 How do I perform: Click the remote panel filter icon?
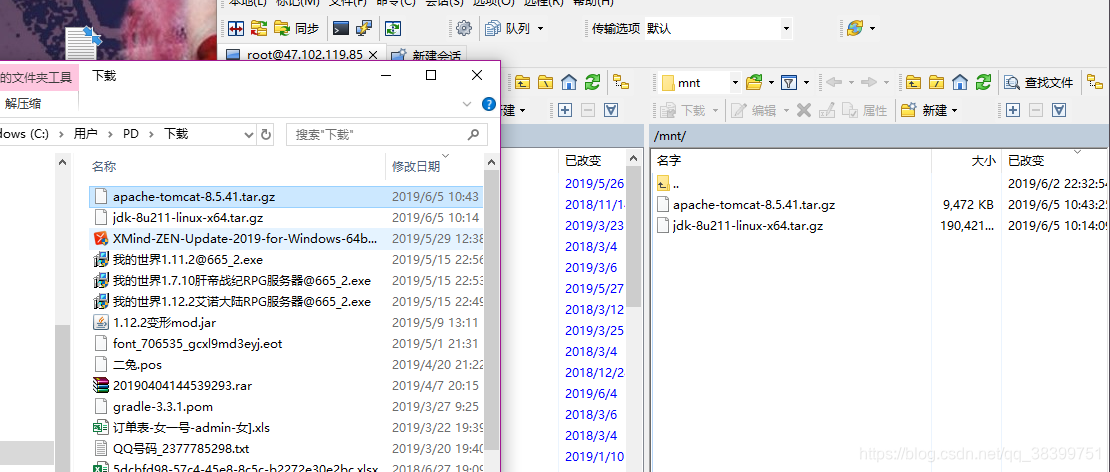coord(789,83)
